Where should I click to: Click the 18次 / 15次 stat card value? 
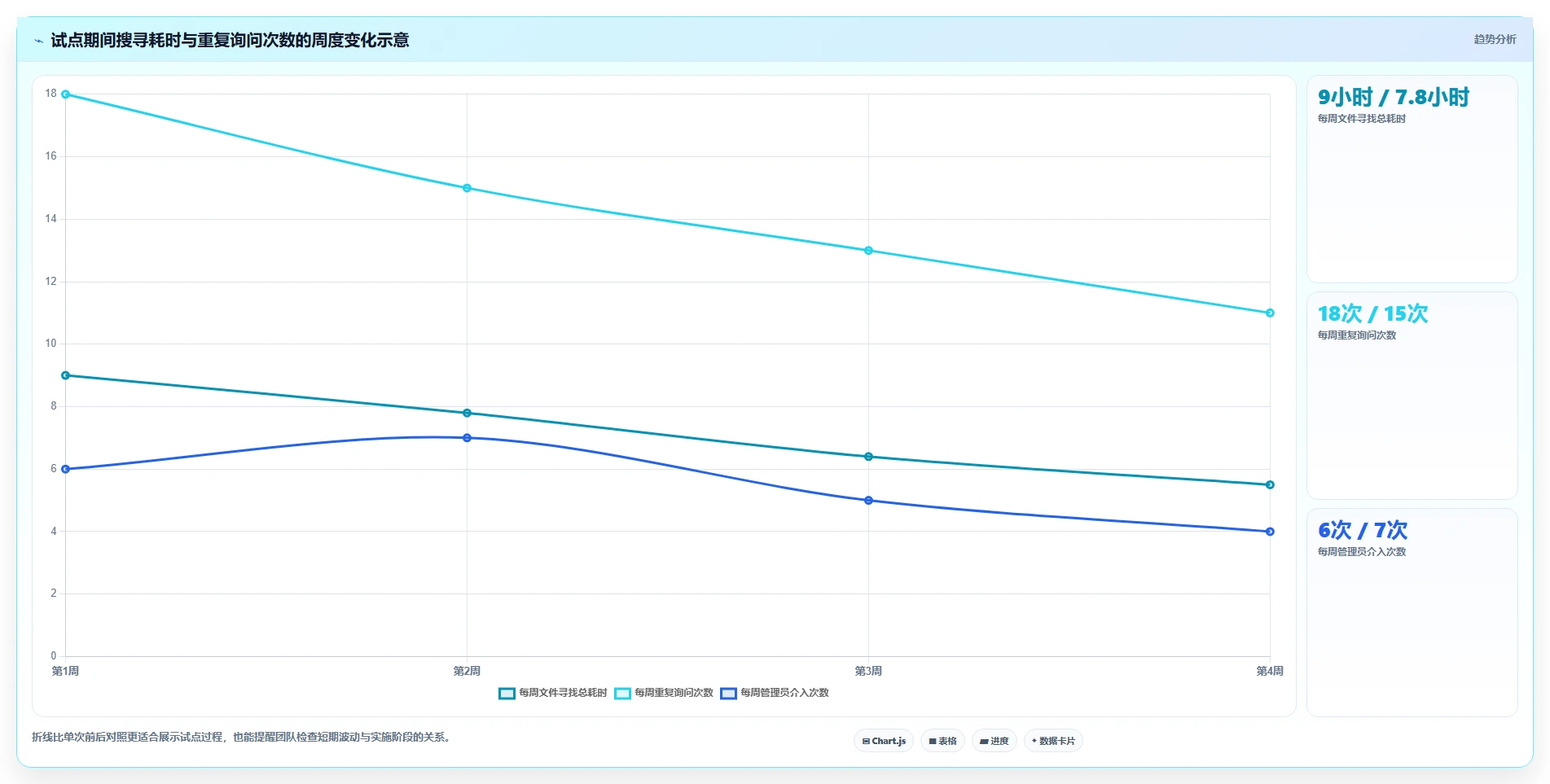[x=1372, y=314]
